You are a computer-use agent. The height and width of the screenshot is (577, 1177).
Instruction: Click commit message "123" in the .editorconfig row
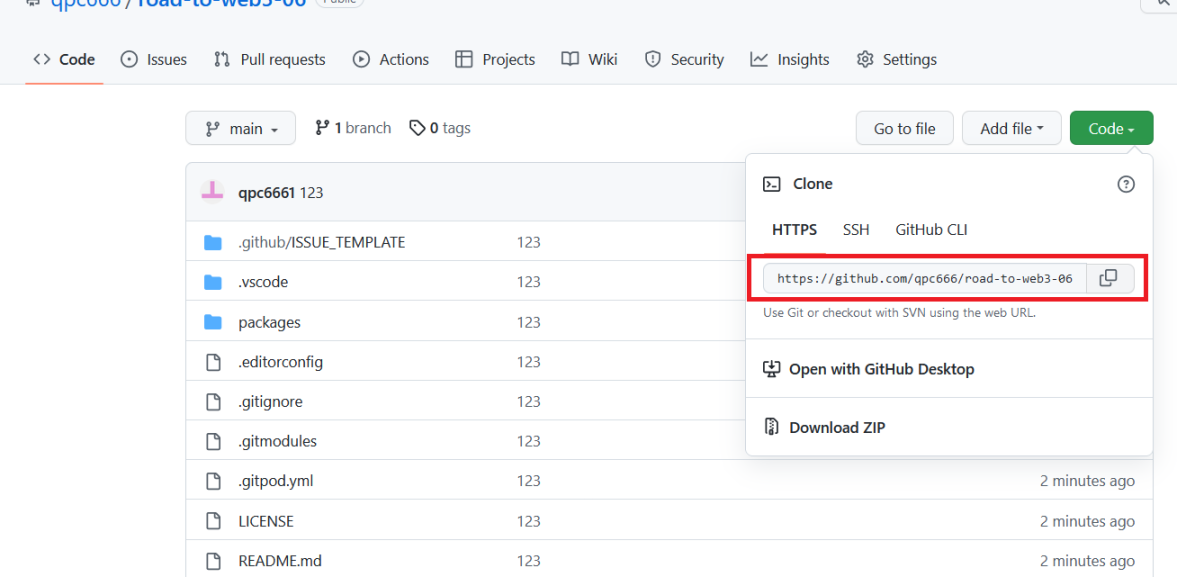[528, 362]
